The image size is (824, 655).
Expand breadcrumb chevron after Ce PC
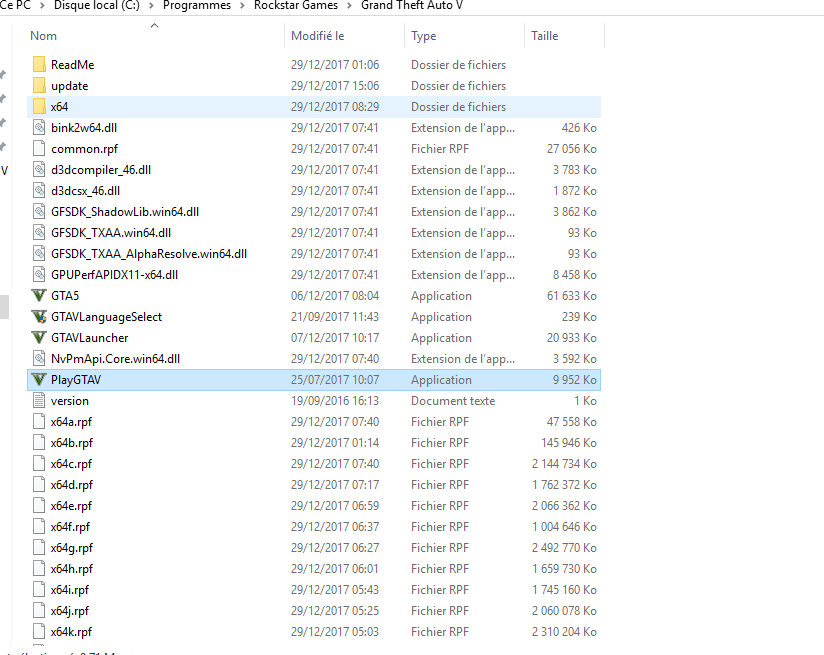(x=43, y=6)
